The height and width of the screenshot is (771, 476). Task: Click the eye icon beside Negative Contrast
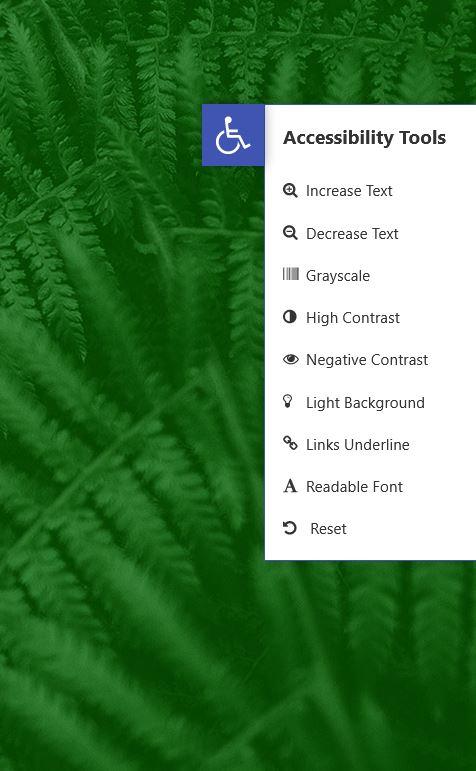click(x=291, y=359)
